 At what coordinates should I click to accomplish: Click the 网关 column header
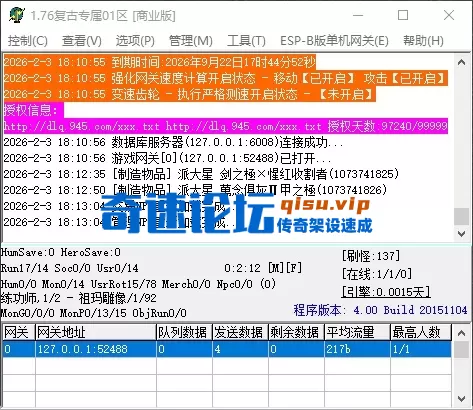(19, 332)
